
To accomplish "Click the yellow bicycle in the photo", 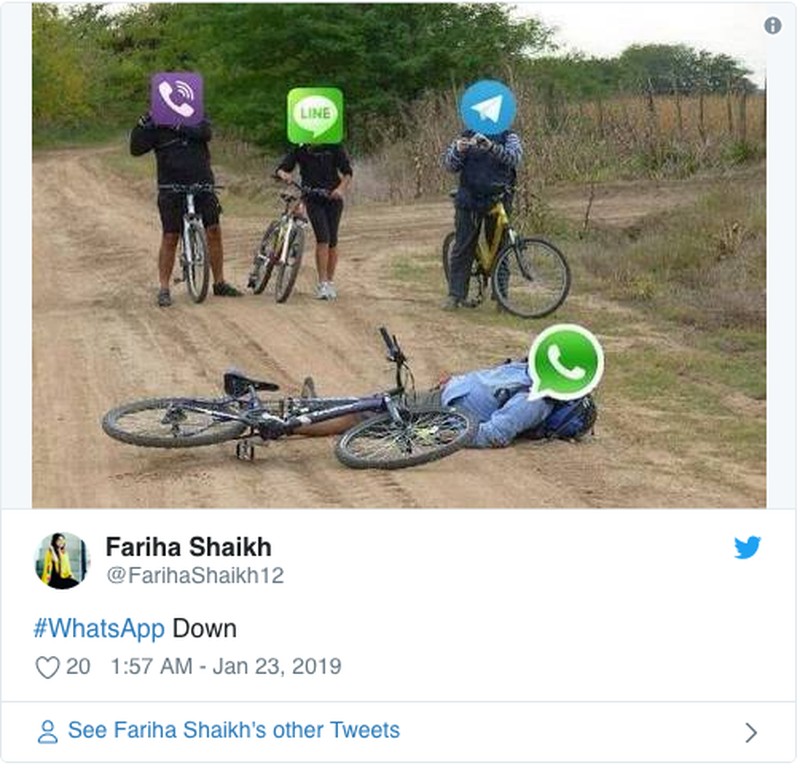I will click(x=506, y=255).
